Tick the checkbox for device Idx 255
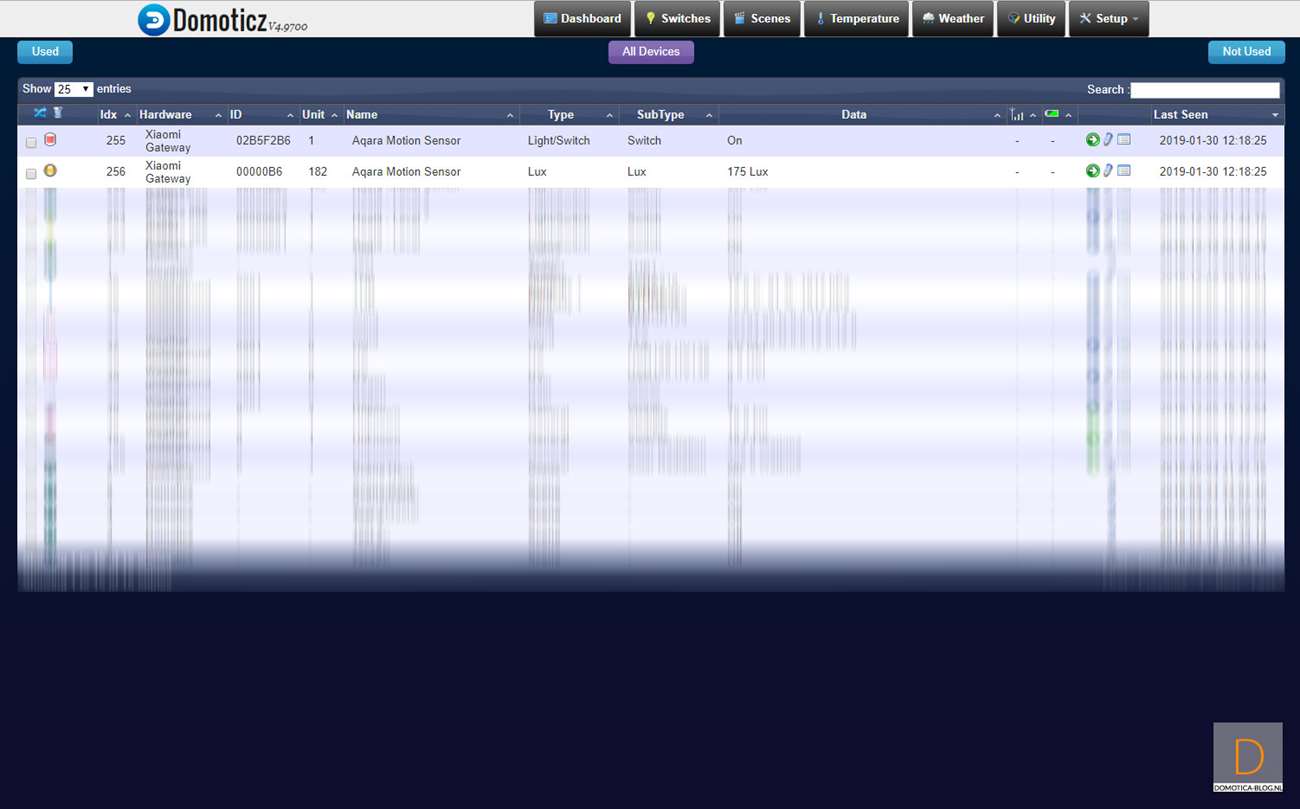1300x809 pixels. [31, 142]
